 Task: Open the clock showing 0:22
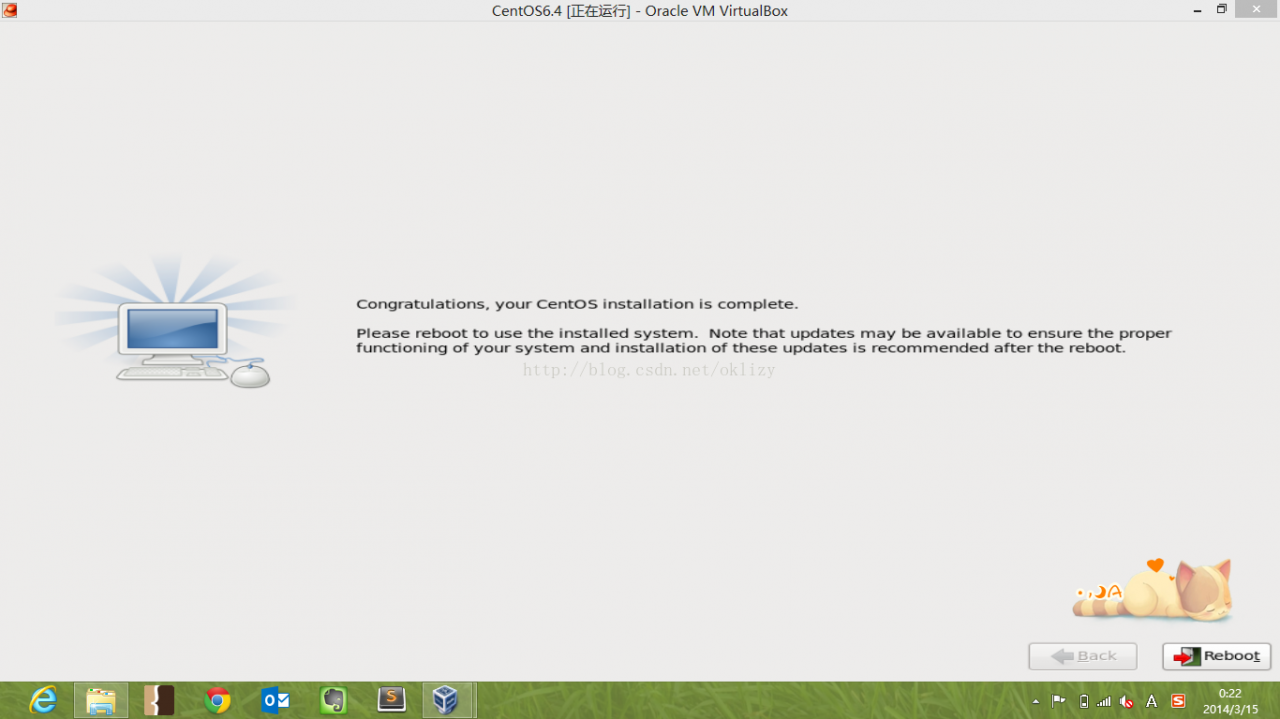click(x=1230, y=701)
